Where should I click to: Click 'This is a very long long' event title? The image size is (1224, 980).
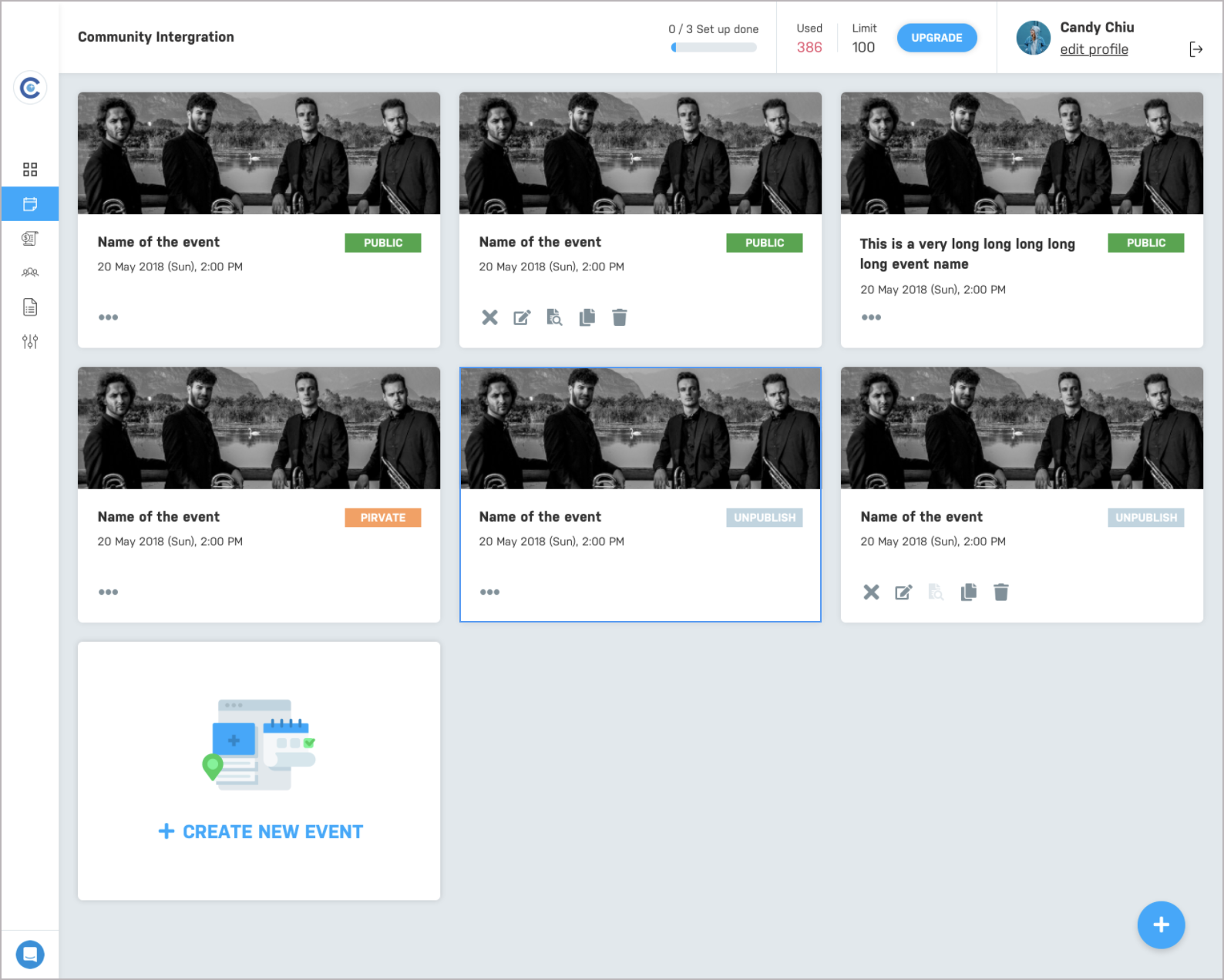pyautogui.click(x=967, y=253)
